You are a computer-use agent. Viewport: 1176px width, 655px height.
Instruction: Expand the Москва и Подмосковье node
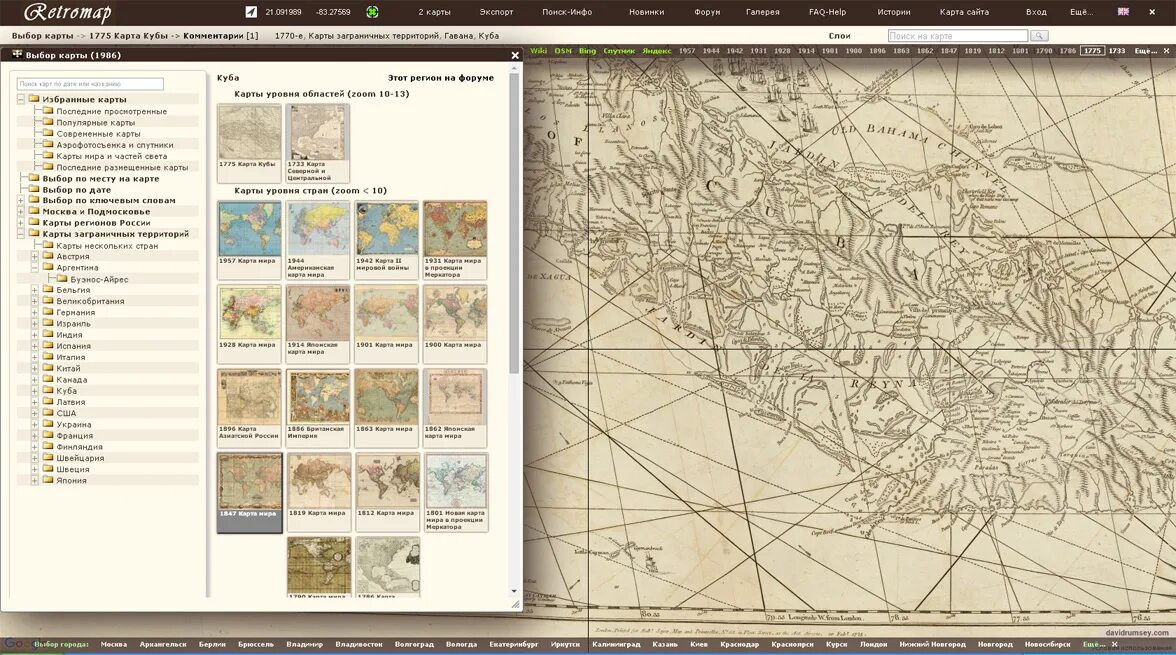20,212
